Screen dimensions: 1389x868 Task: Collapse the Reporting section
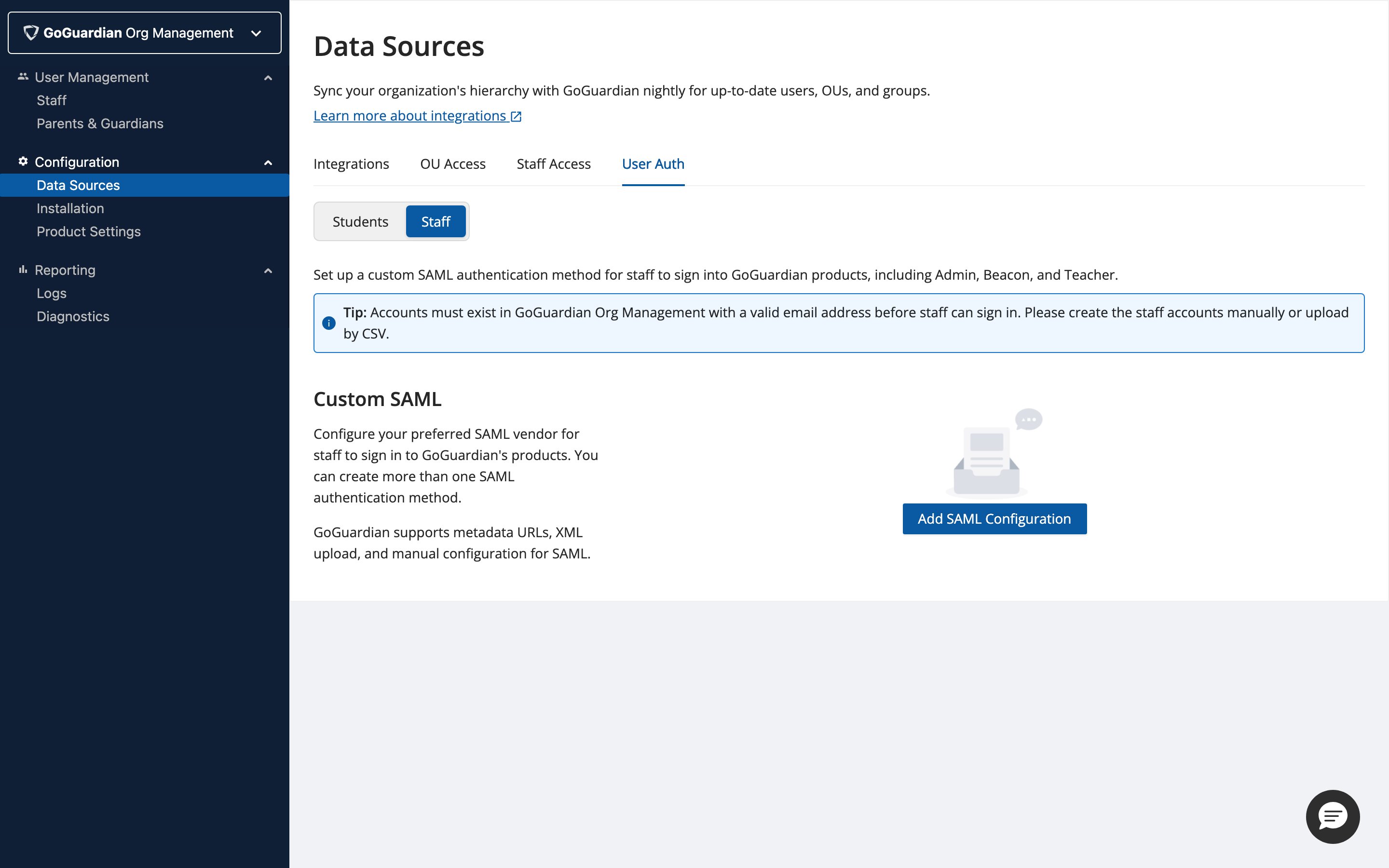268,271
